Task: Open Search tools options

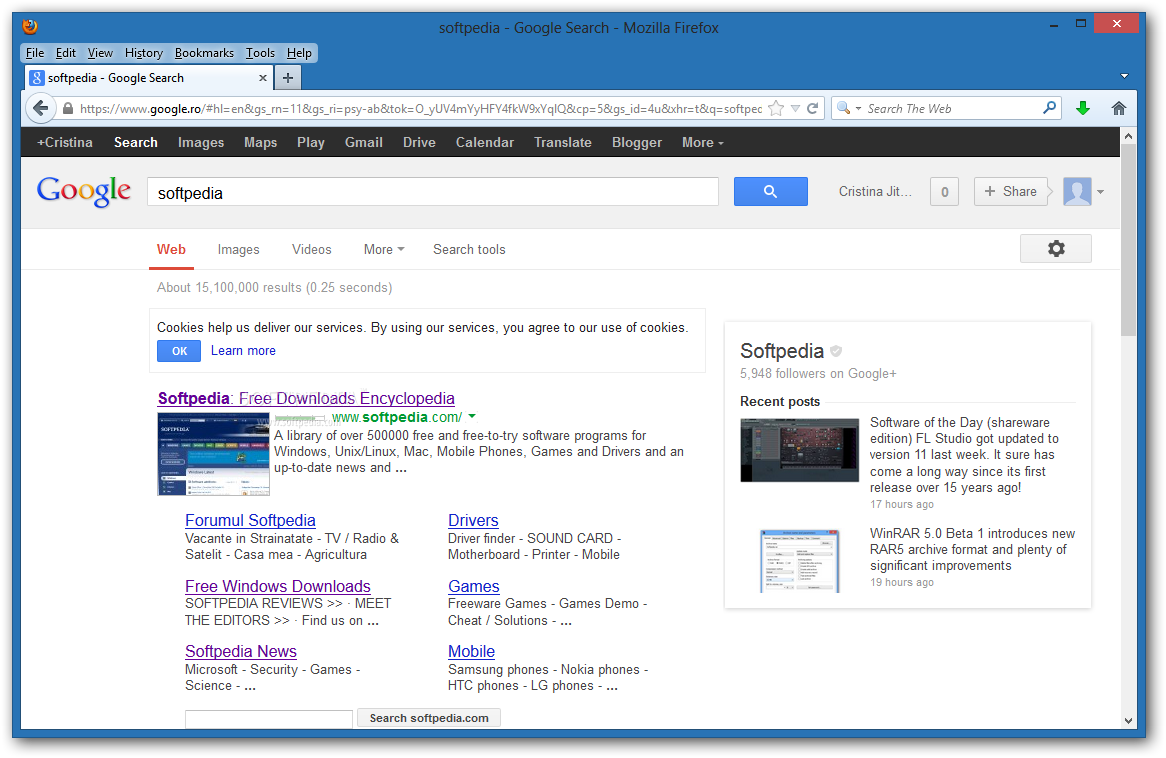Action: pyautogui.click(x=469, y=249)
